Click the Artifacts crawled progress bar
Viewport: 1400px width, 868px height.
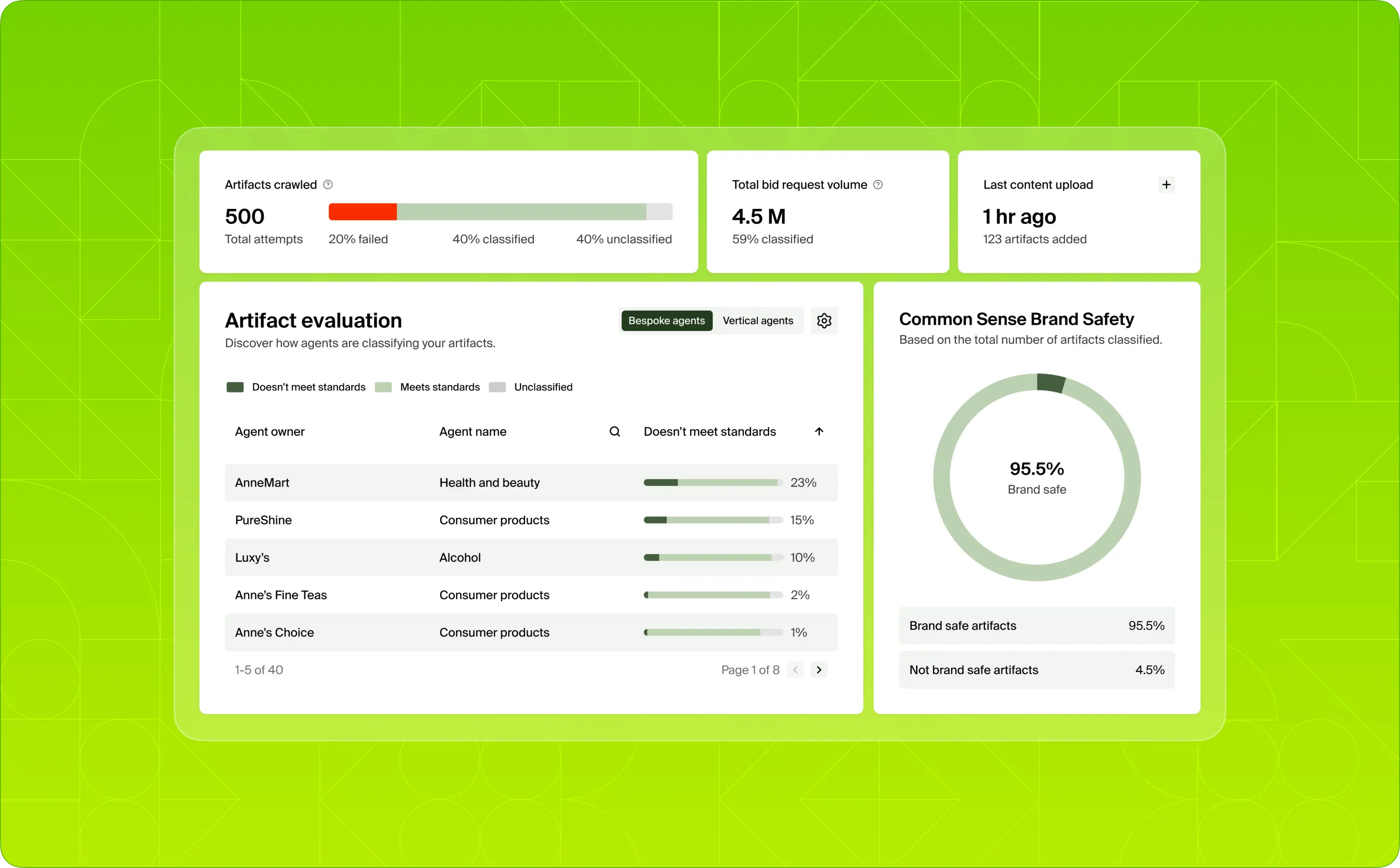(501, 212)
